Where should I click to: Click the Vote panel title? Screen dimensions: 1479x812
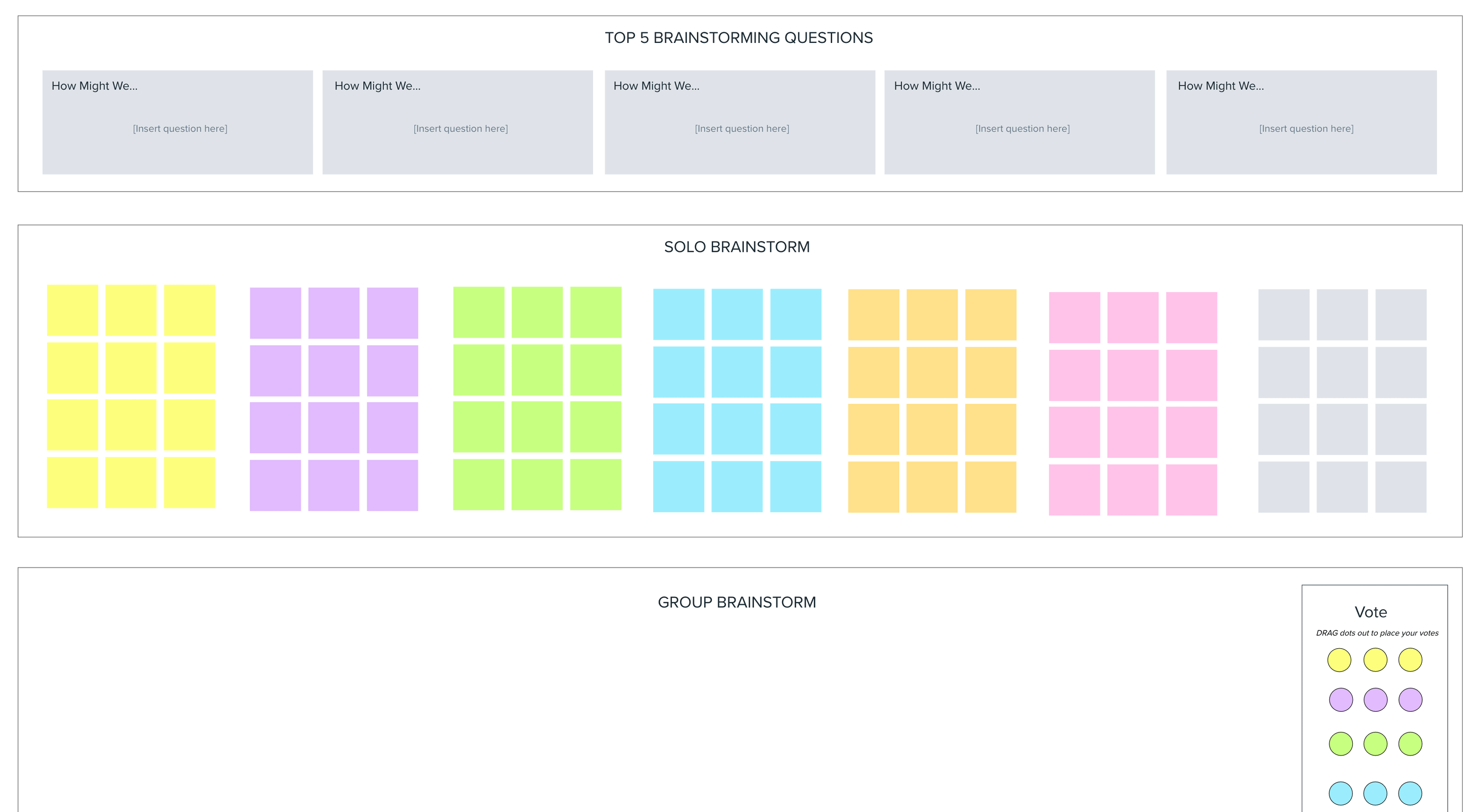[1370, 612]
